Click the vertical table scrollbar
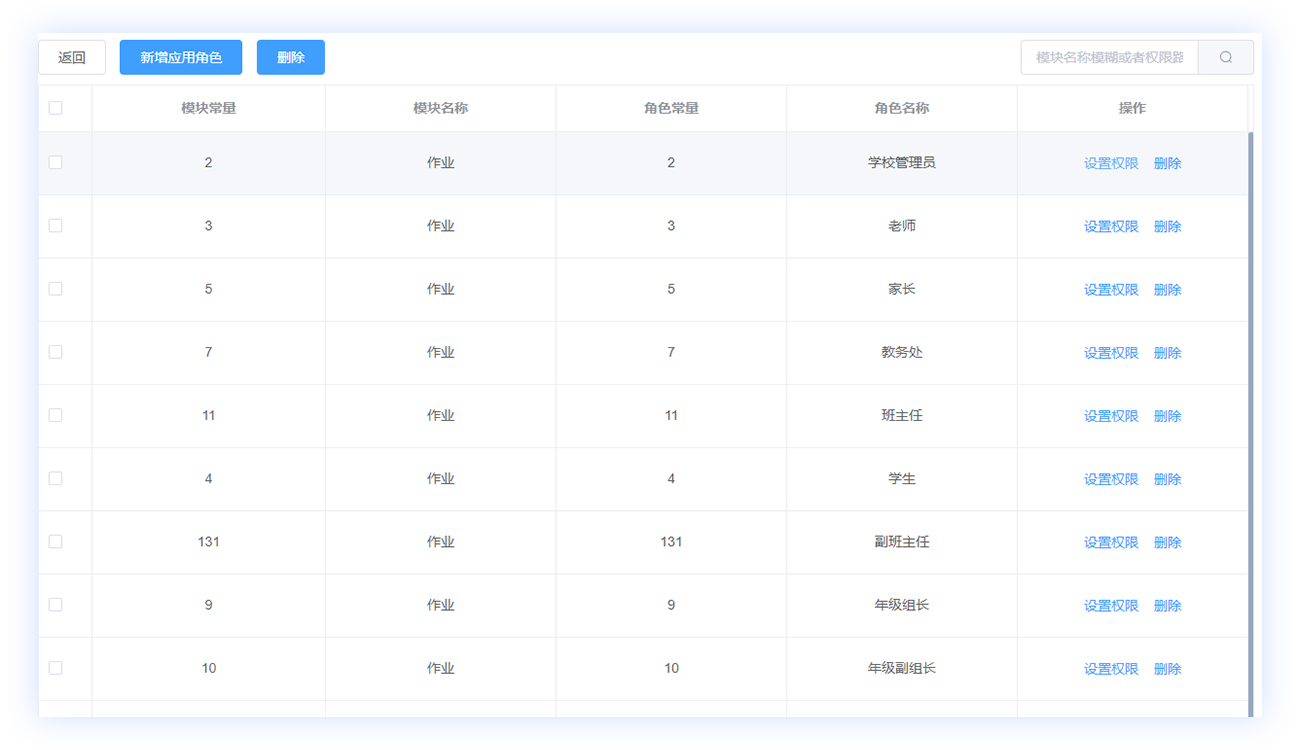Screen dimensions: 1300x750 pos(1250,400)
